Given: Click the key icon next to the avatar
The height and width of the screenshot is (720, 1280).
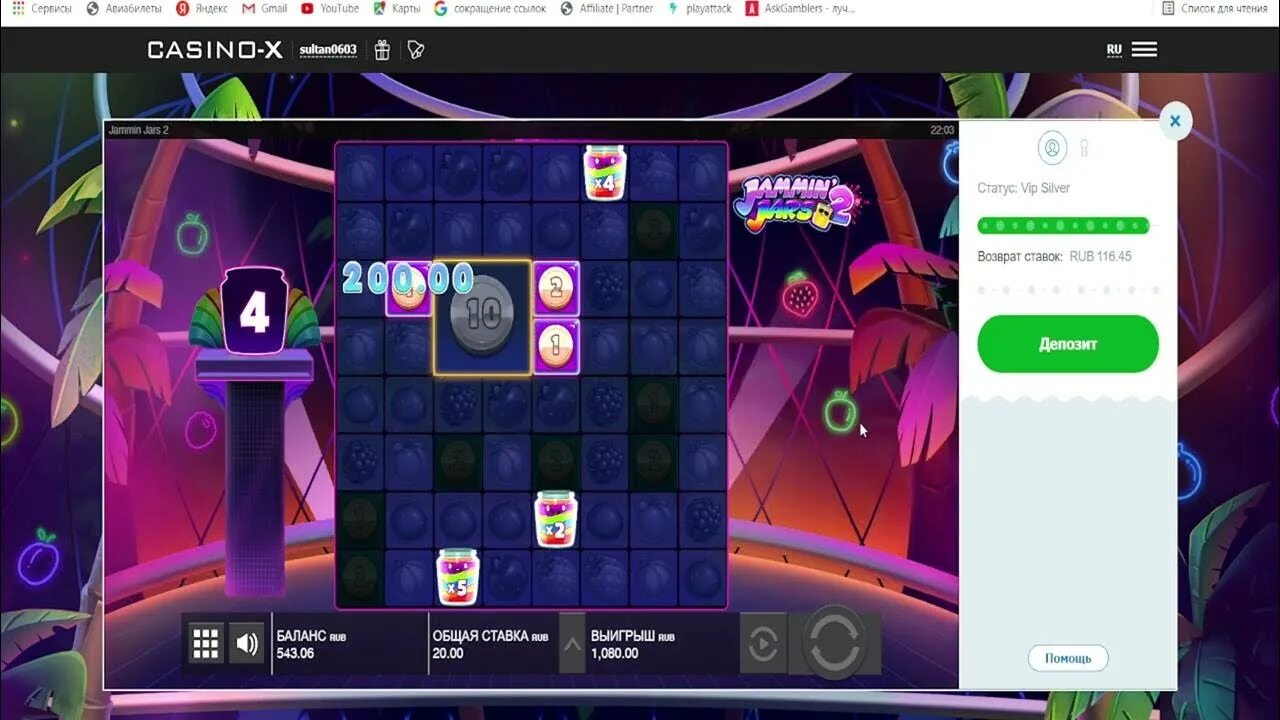Looking at the screenshot, I should pyautogui.click(x=1084, y=148).
